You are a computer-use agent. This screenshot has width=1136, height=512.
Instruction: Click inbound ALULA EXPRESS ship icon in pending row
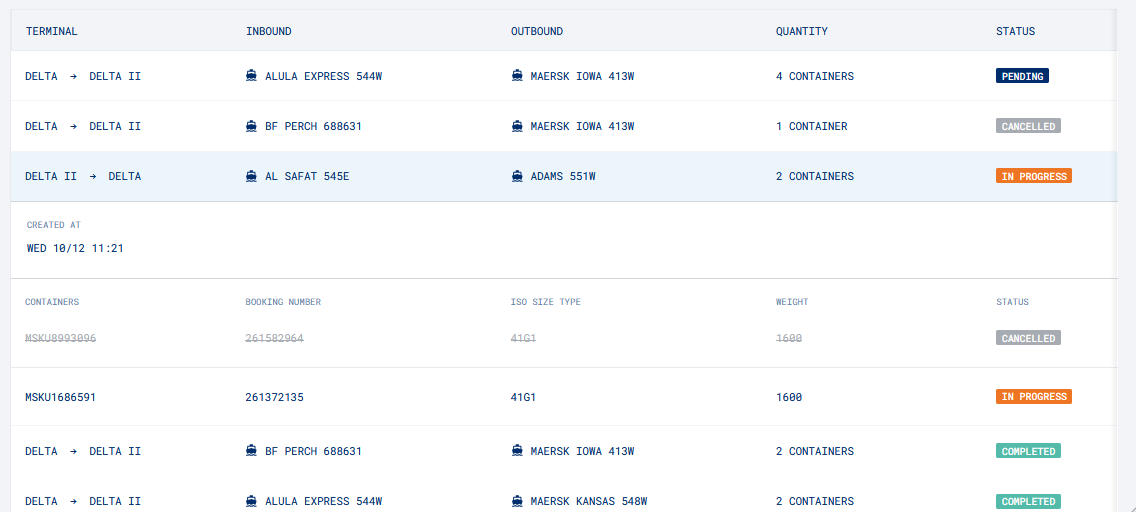pos(252,76)
